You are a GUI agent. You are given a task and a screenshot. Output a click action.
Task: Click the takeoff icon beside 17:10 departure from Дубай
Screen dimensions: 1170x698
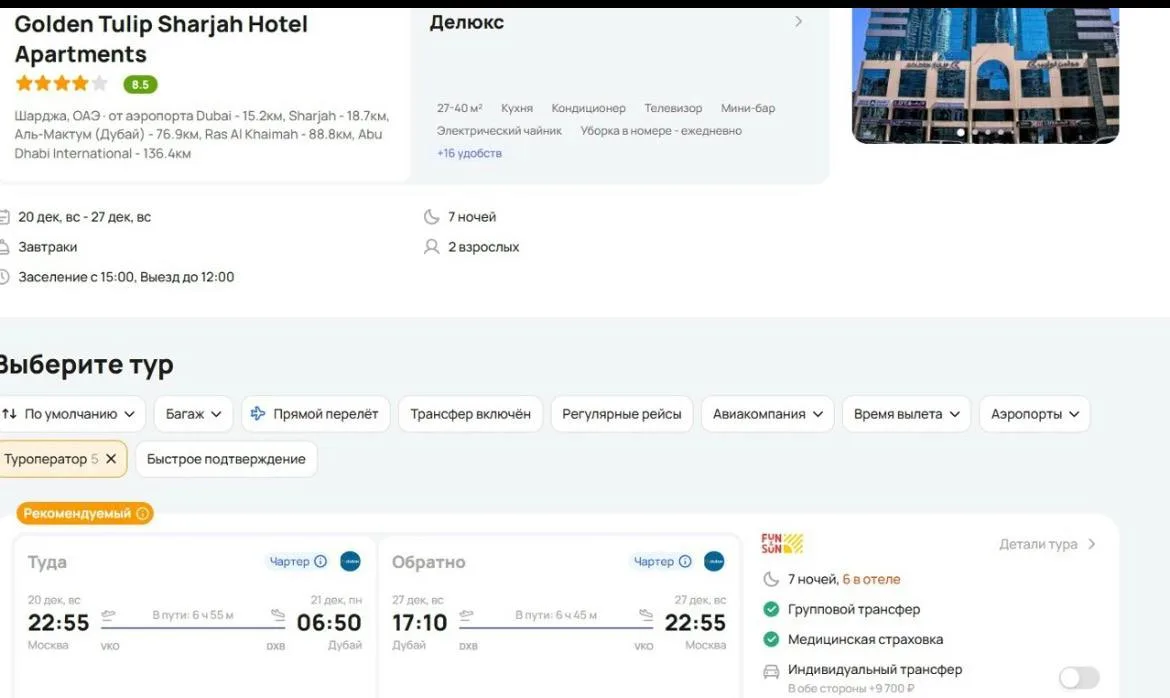(x=466, y=614)
